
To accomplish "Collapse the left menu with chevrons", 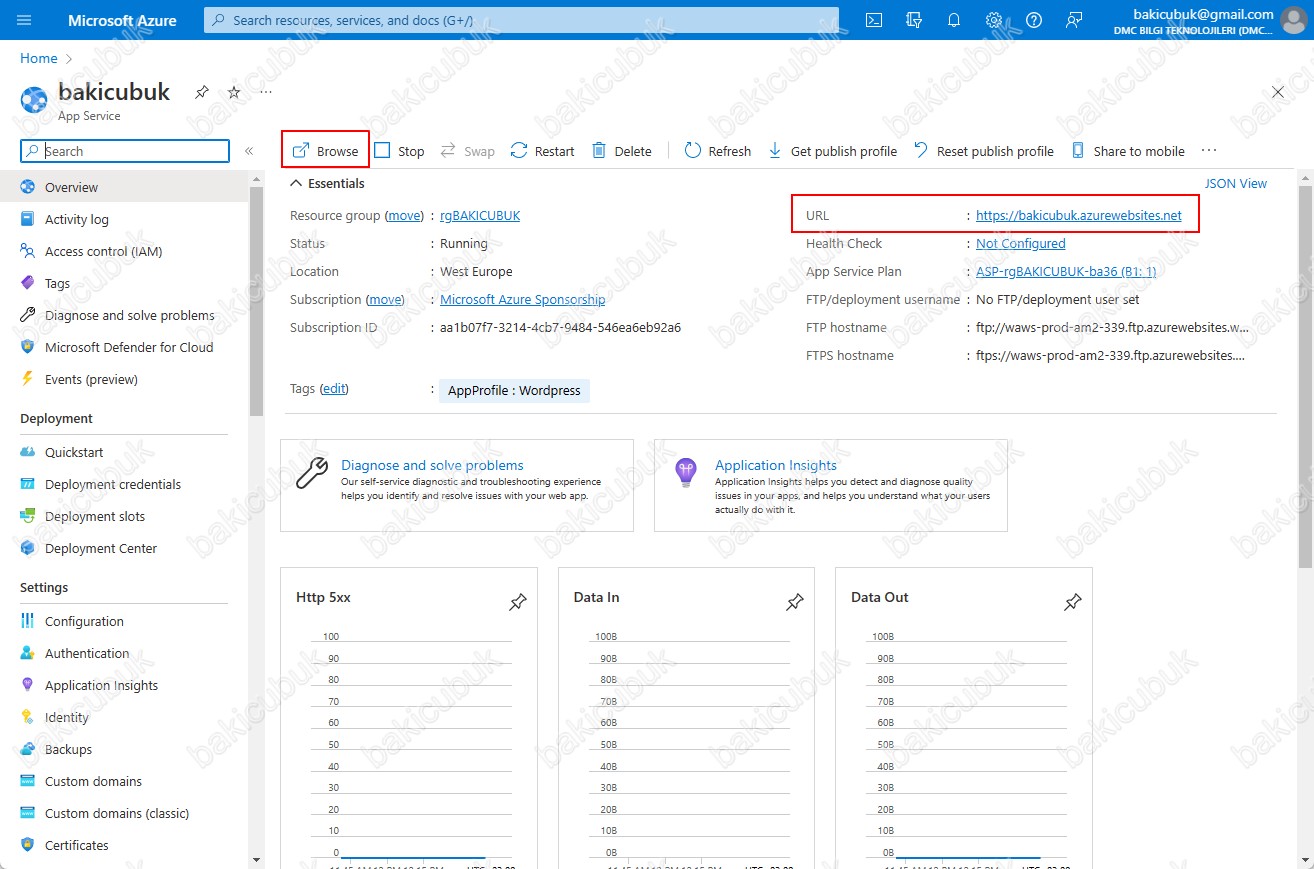I will [249, 151].
